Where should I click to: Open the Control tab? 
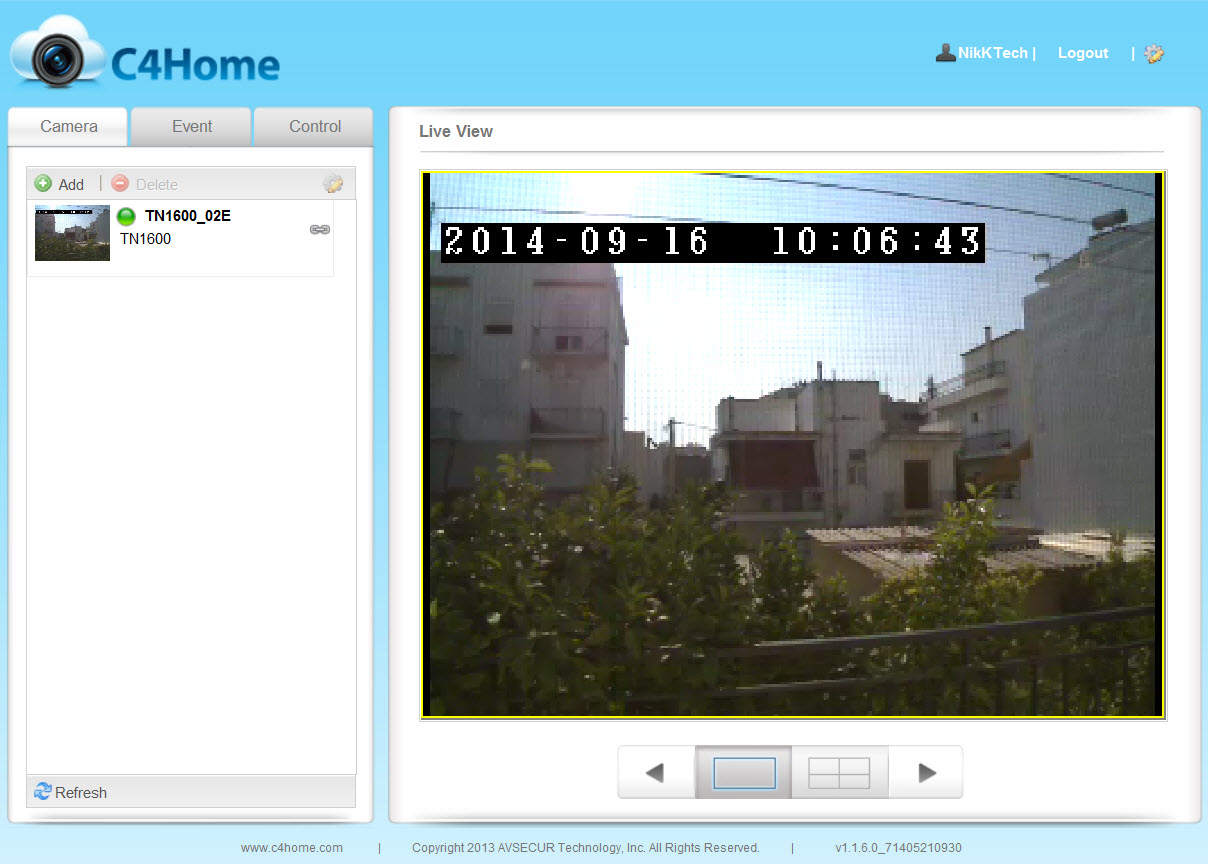pyautogui.click(x=314, y=127)
